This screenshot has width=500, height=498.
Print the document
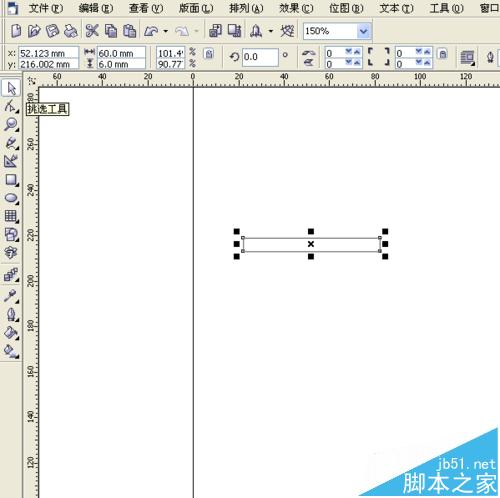click(x=70, y=31)
